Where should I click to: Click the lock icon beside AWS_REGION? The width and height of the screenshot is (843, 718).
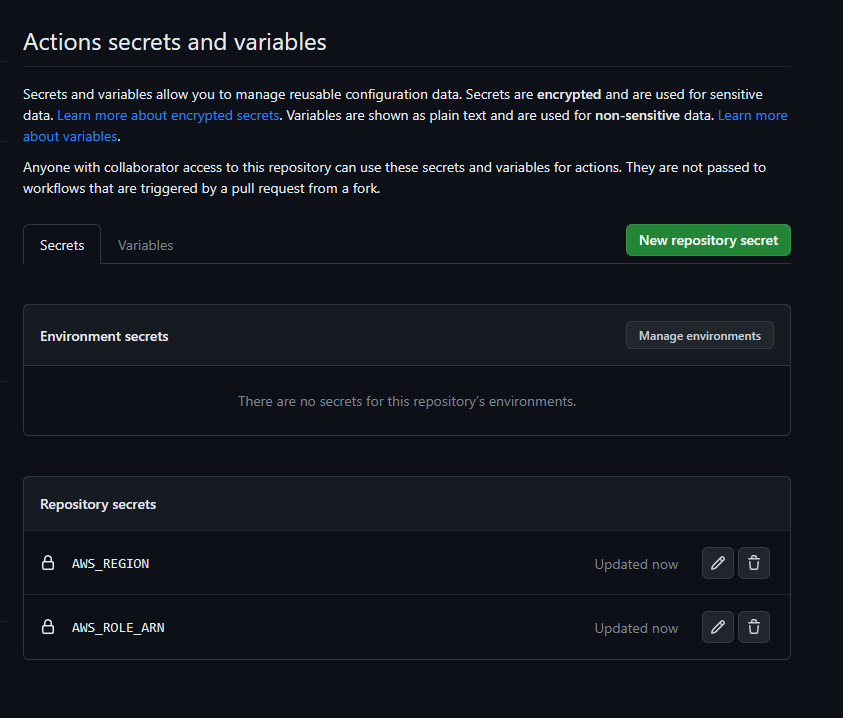coord(47,563)
